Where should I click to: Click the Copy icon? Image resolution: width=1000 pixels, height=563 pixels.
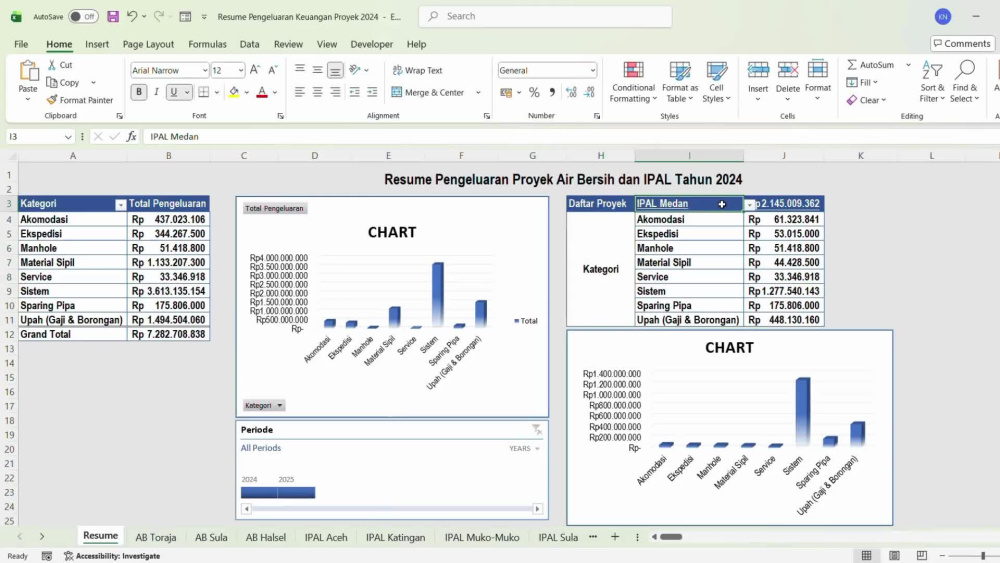[x=52, y=83]
